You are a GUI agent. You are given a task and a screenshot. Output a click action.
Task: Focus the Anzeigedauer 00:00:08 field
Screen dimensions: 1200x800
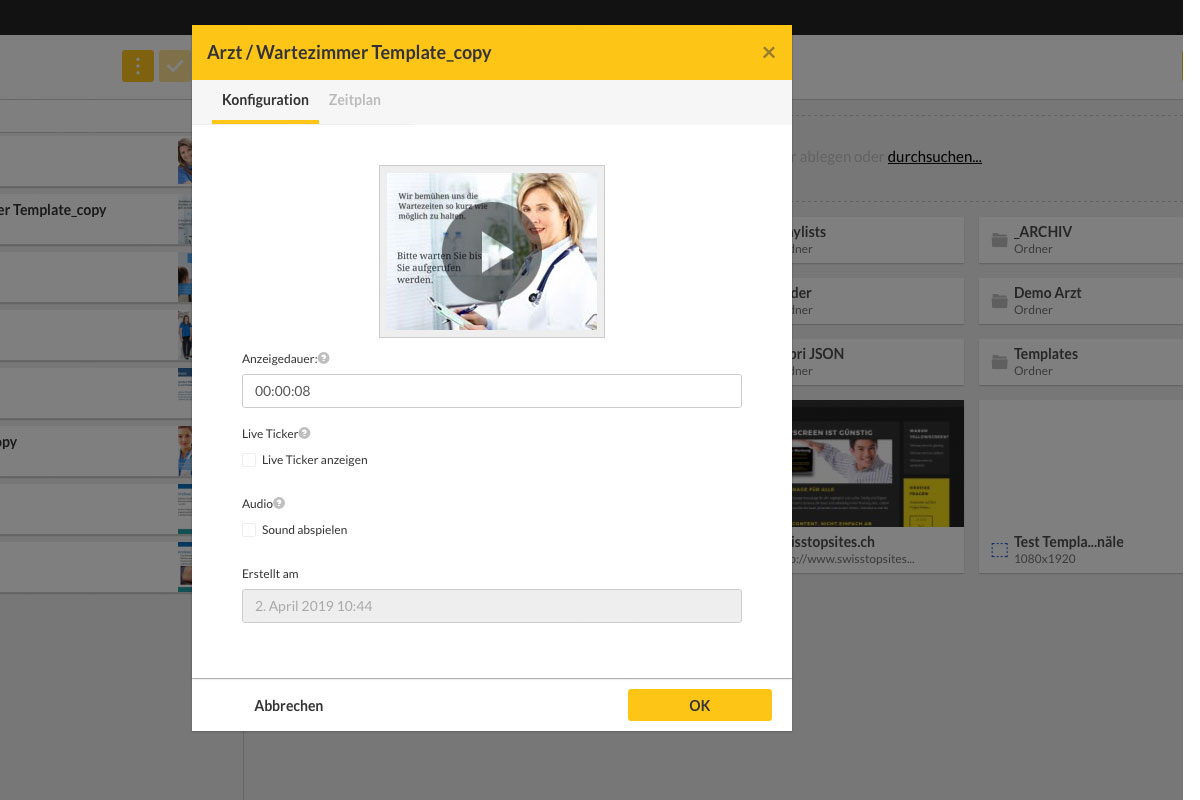pos(491,391)
